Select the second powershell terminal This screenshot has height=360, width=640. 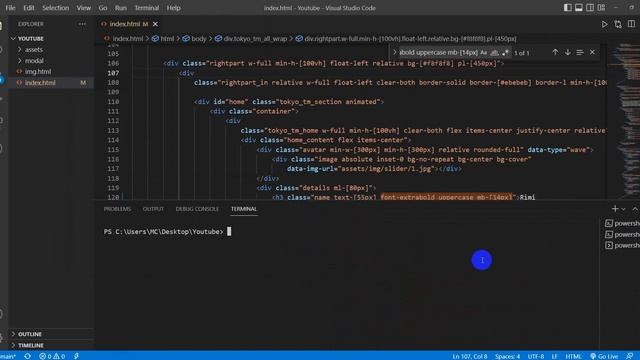pyautogui.click(x=622, y=234)
